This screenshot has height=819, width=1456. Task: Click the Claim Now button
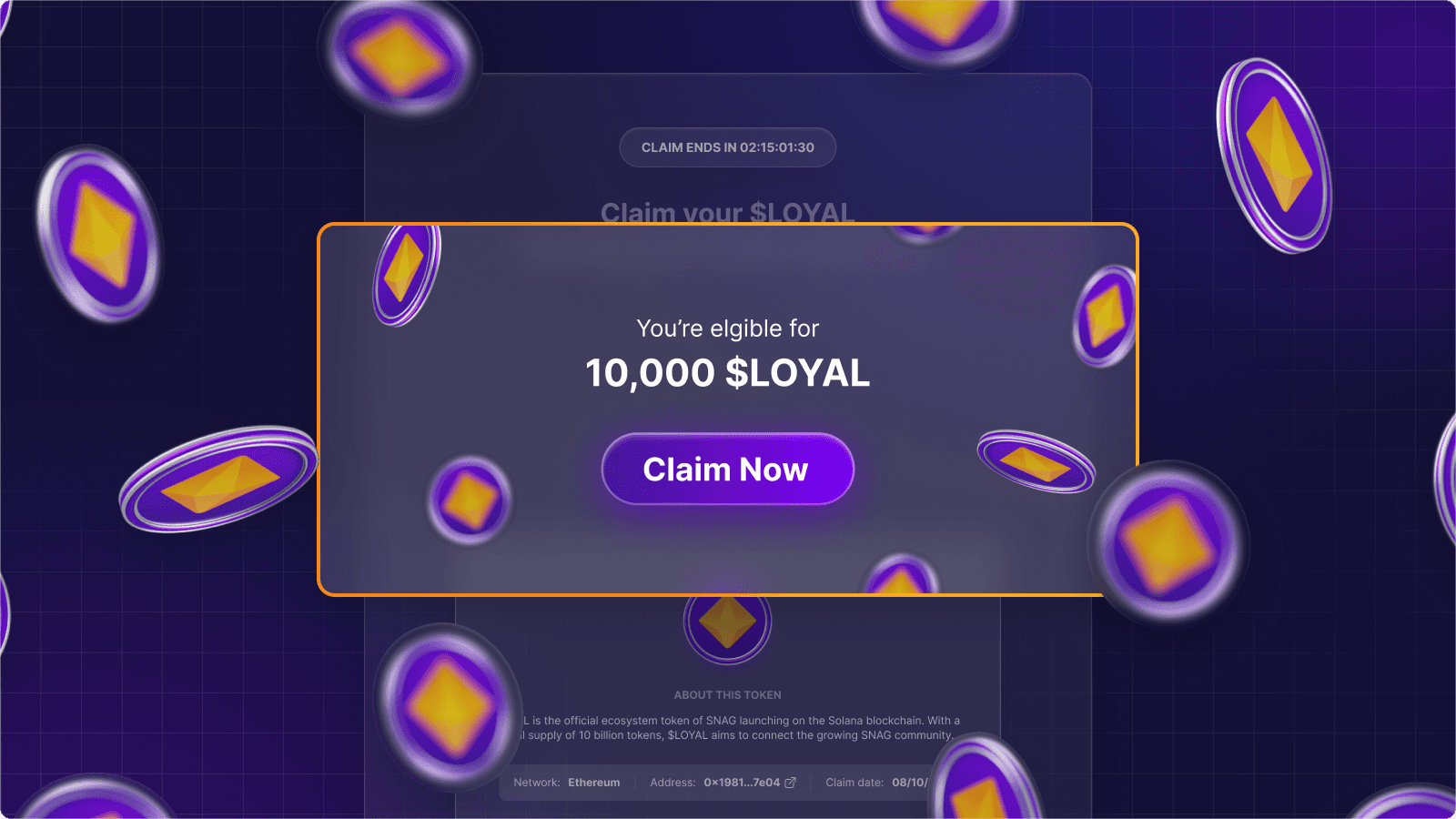click(x=727, y=469)
